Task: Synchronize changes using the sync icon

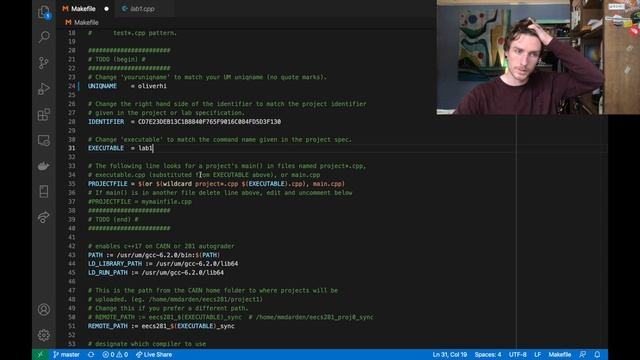Action: coord(91,355)
